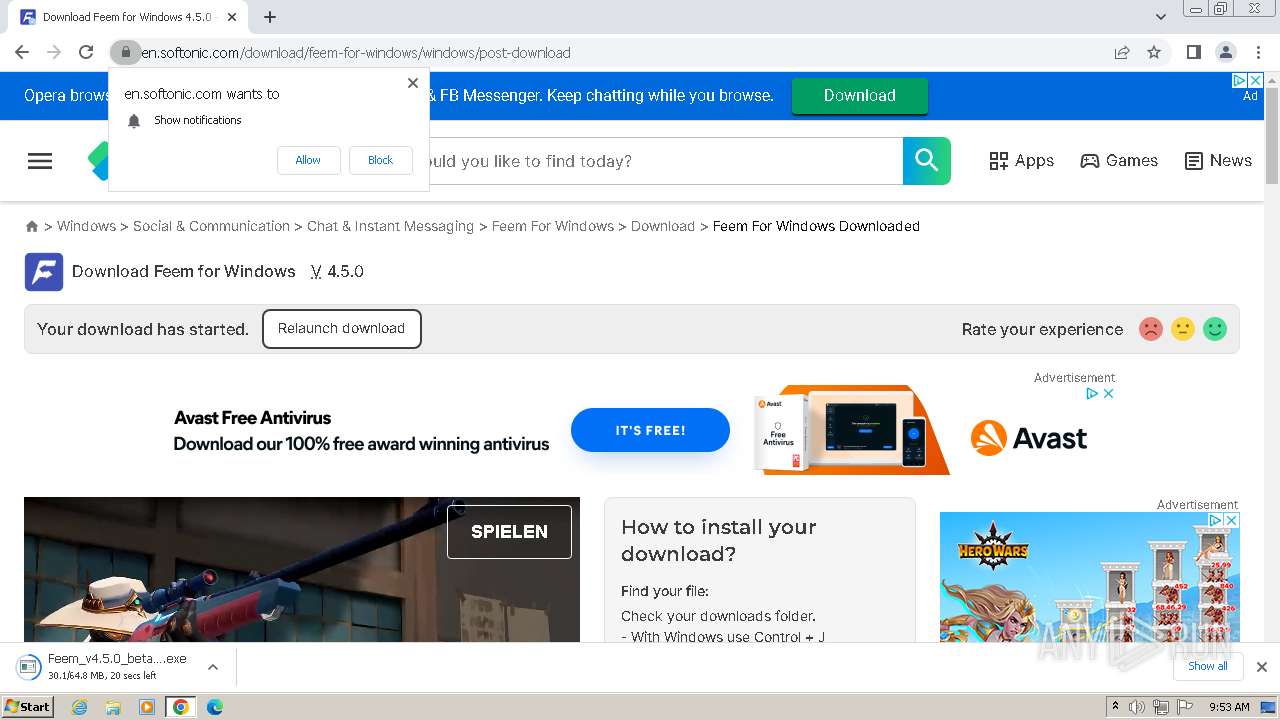Open the Chrome profile menu
1280x720 pixels.
[x=1226, y=52]
